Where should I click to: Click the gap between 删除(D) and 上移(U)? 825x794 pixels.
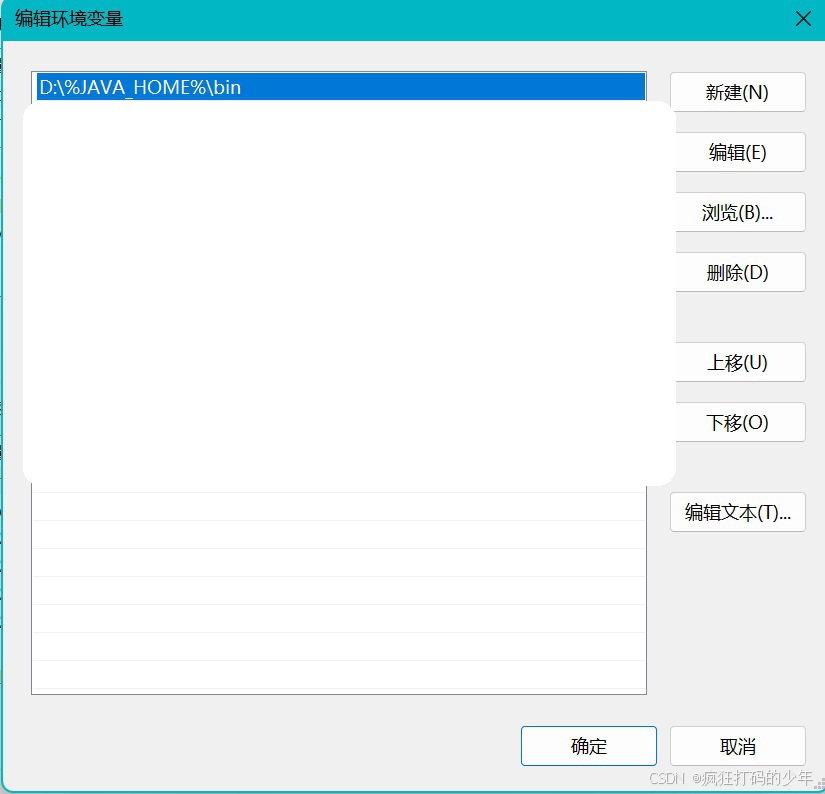click(738, 318)
